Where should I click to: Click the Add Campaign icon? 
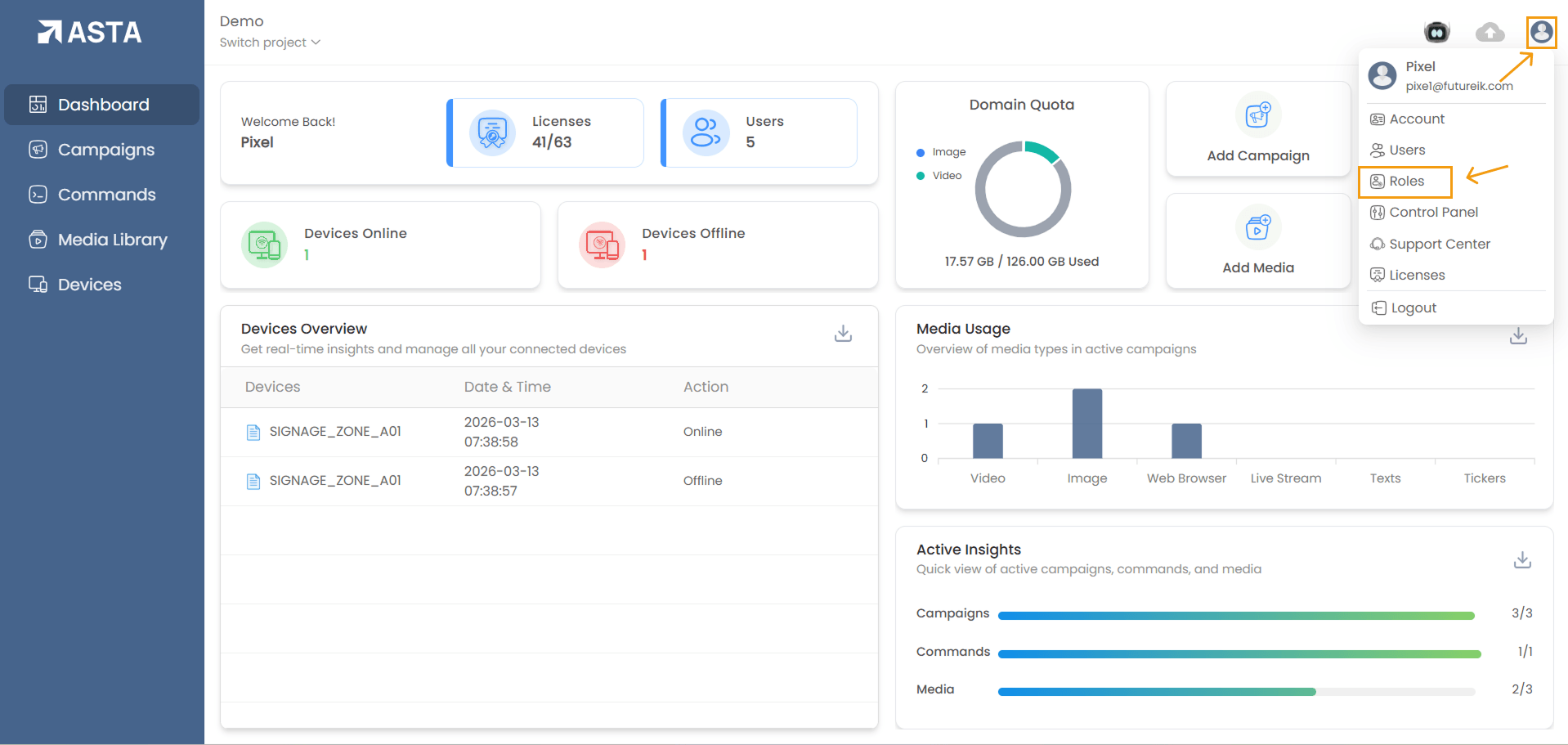(x=1257, y=115)
